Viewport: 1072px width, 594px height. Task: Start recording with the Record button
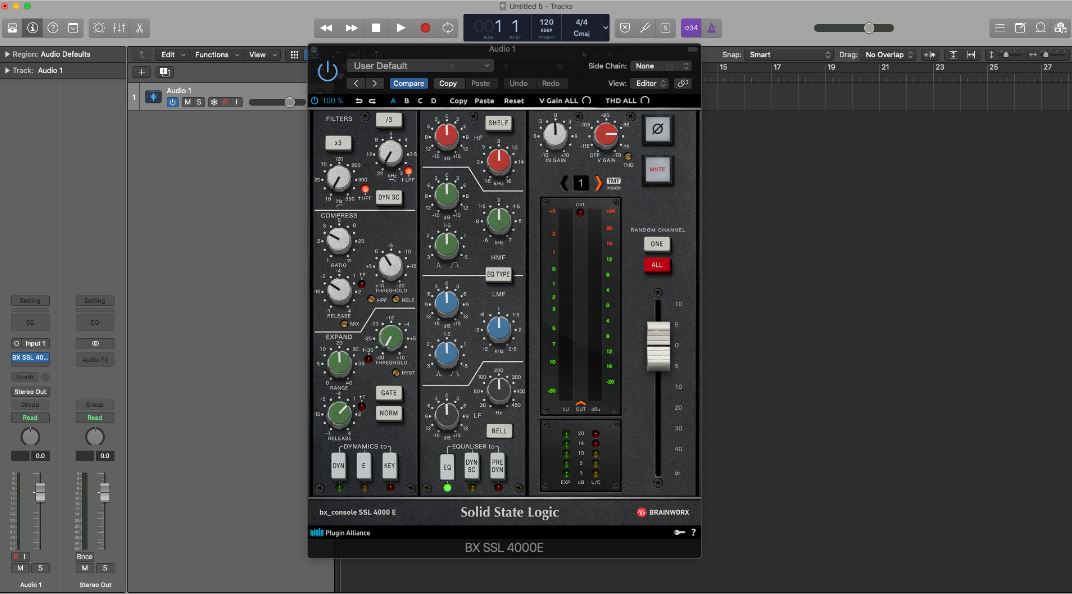click(x=425, y=28)
